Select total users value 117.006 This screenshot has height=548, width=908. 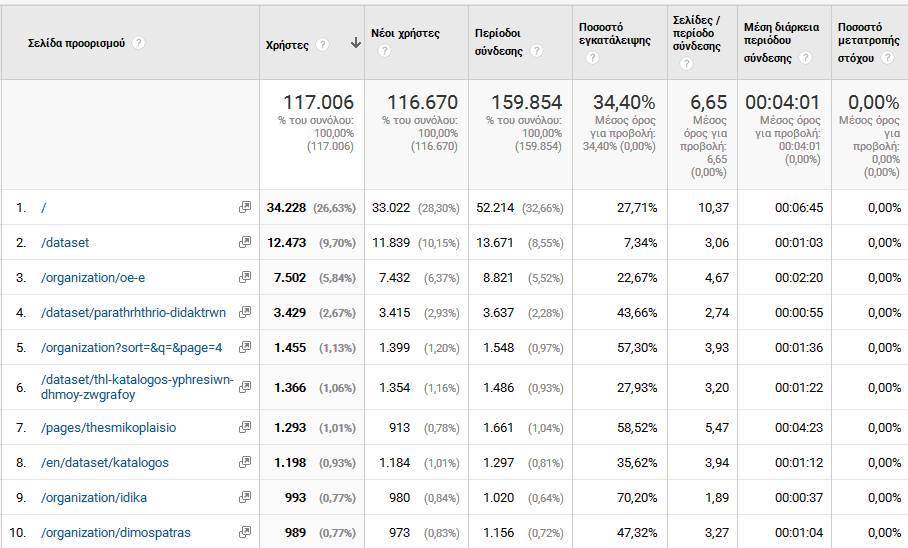318,103
